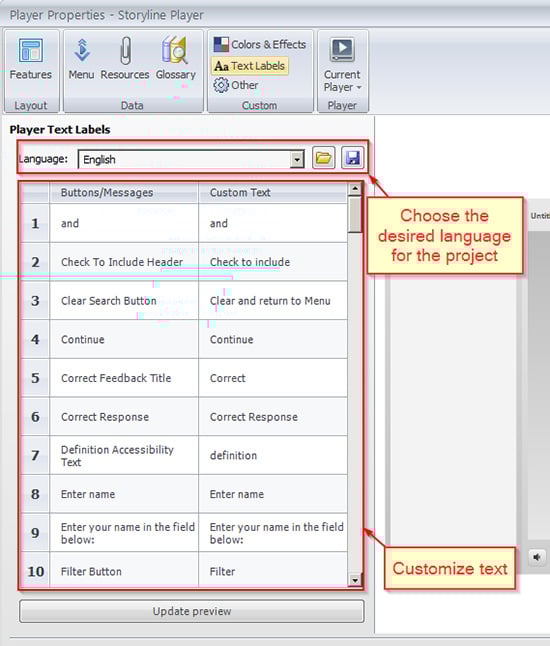Click the Custom Text column header
The height and width of the screenshot is (646, 550).
click(273, 192)
